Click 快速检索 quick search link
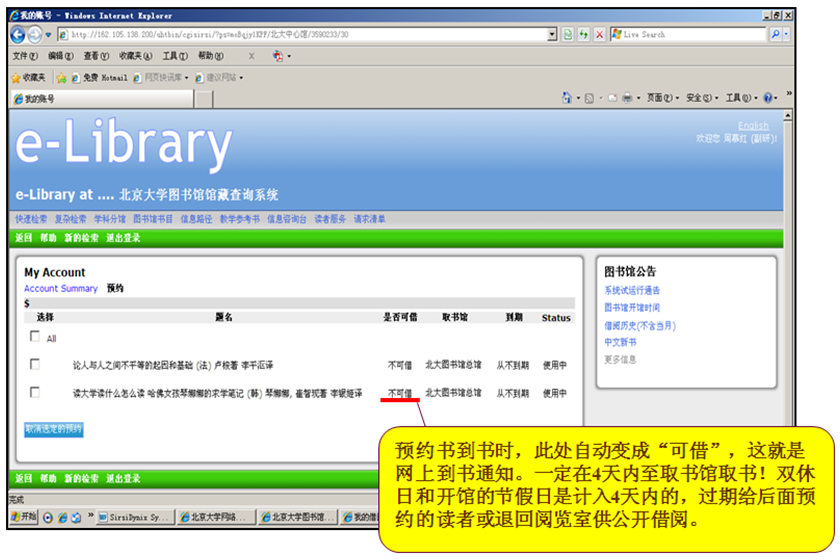 31,219
